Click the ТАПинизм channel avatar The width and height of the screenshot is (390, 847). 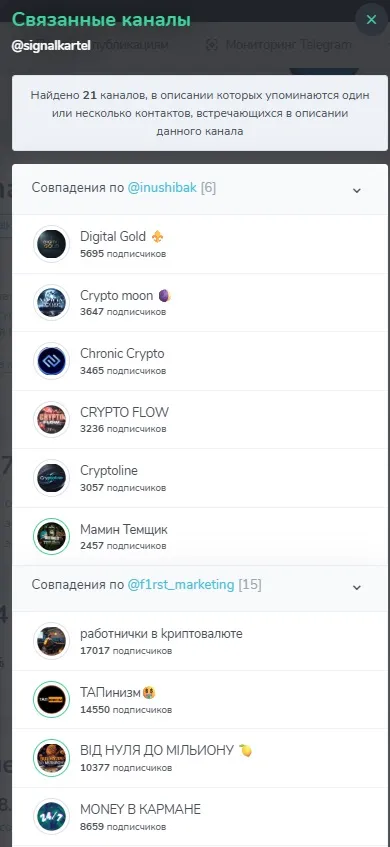(51, 700)
